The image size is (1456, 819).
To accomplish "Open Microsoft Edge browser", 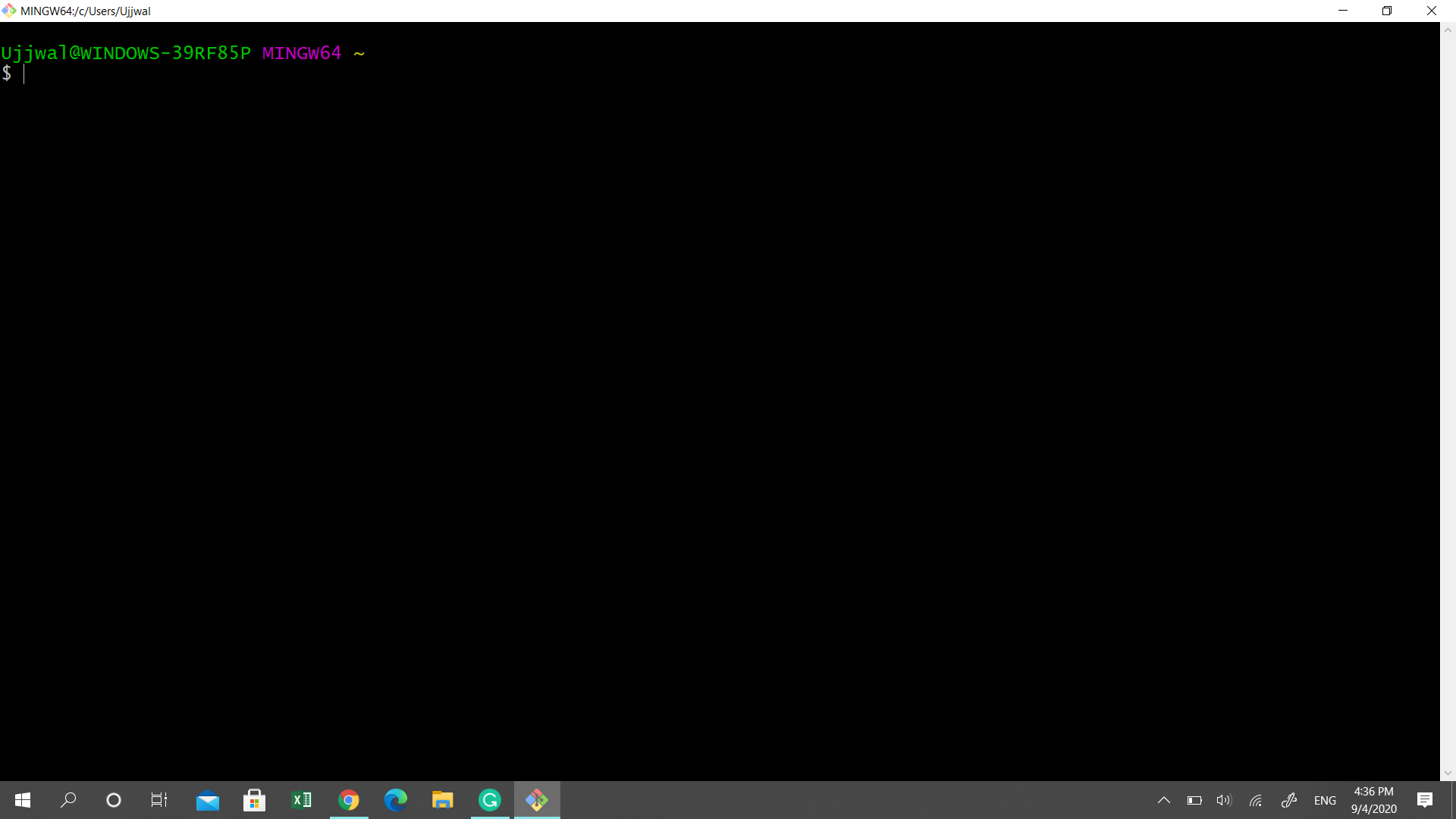I will (x=396, y=800).
